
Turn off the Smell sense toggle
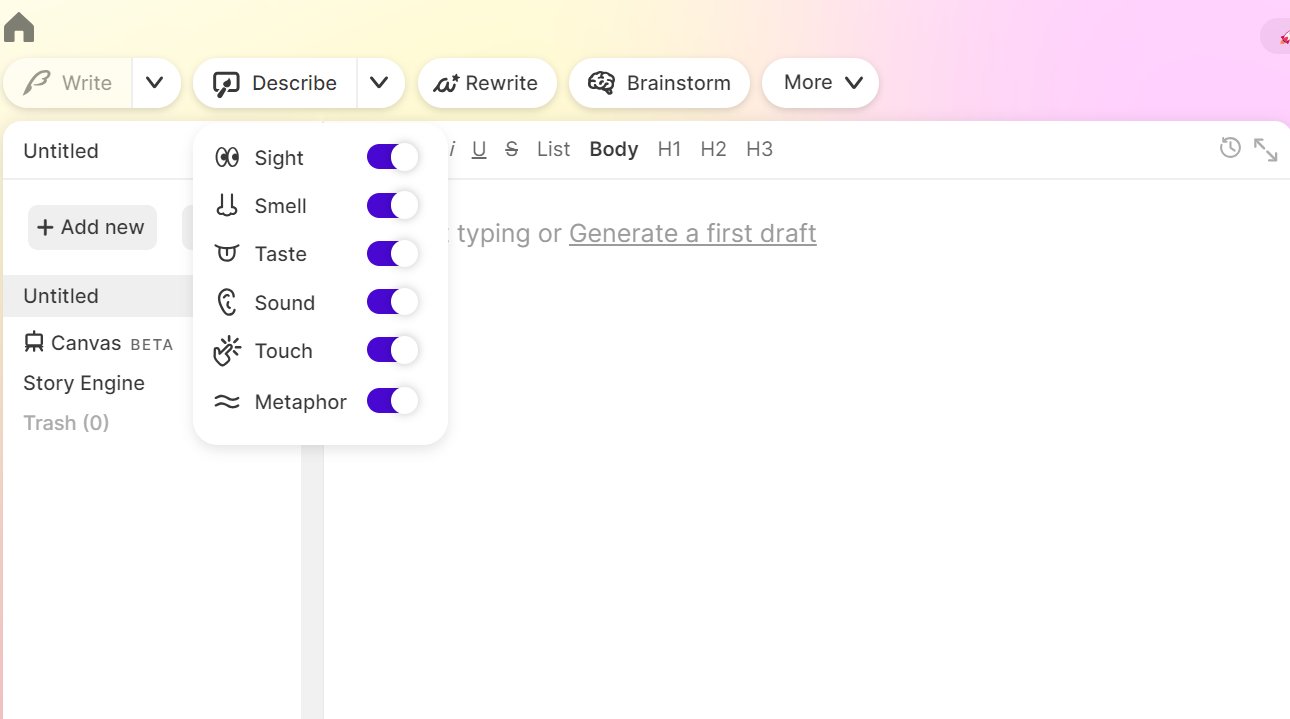pos(392,205)
